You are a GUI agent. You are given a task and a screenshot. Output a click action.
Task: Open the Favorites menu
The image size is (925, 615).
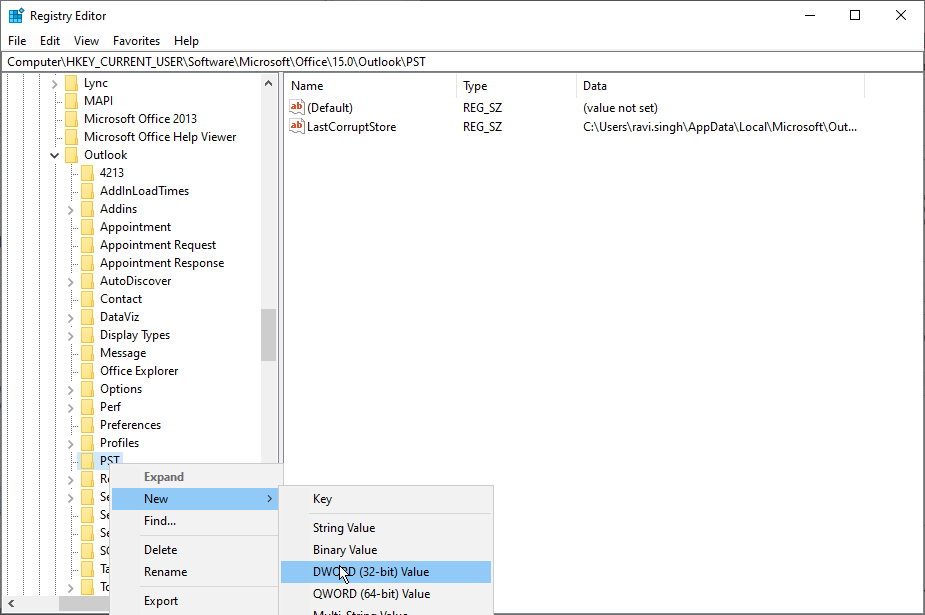(136, 41)
